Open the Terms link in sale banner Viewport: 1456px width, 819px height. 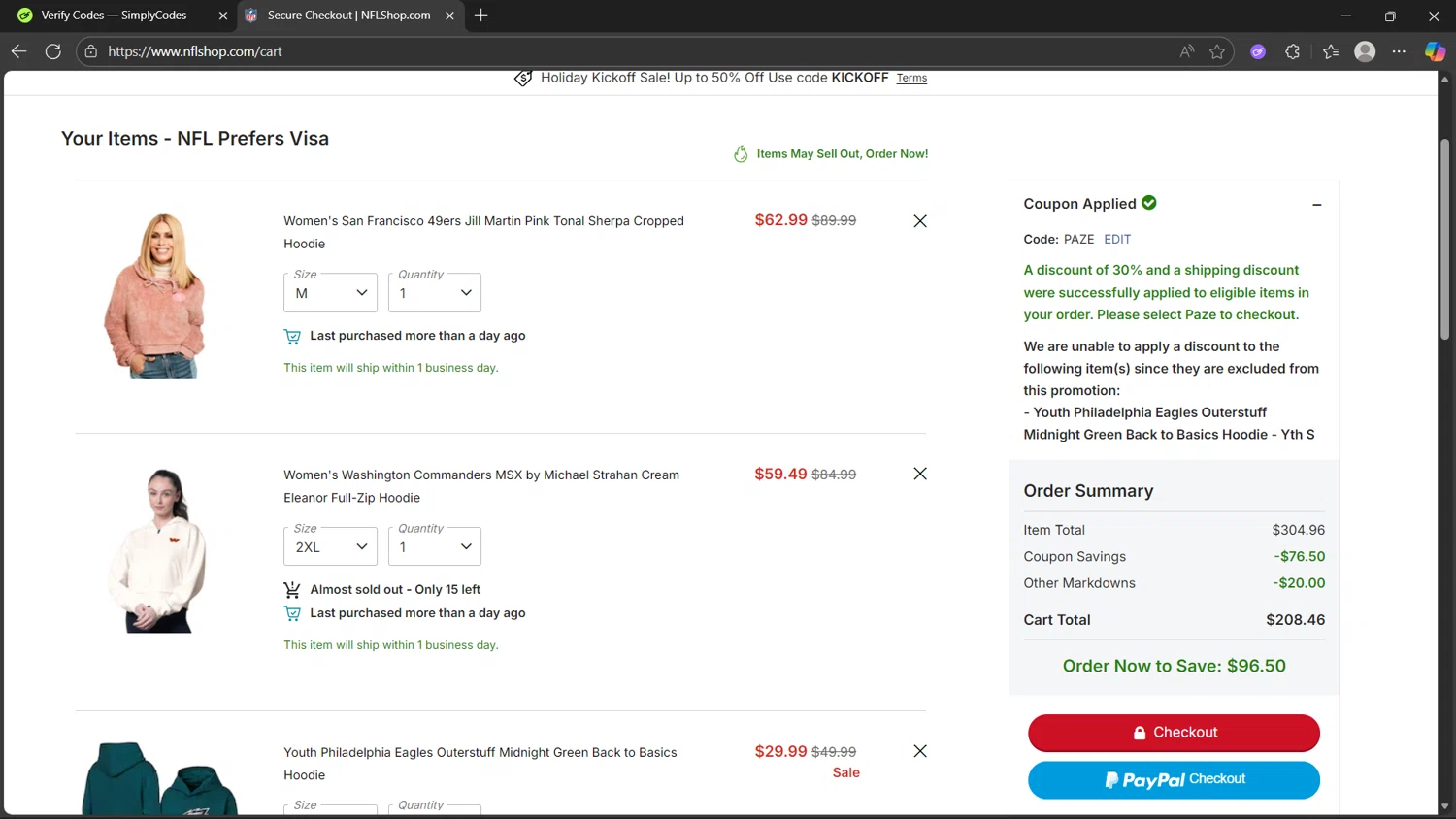pyautogui.click(x=911, y=78)
